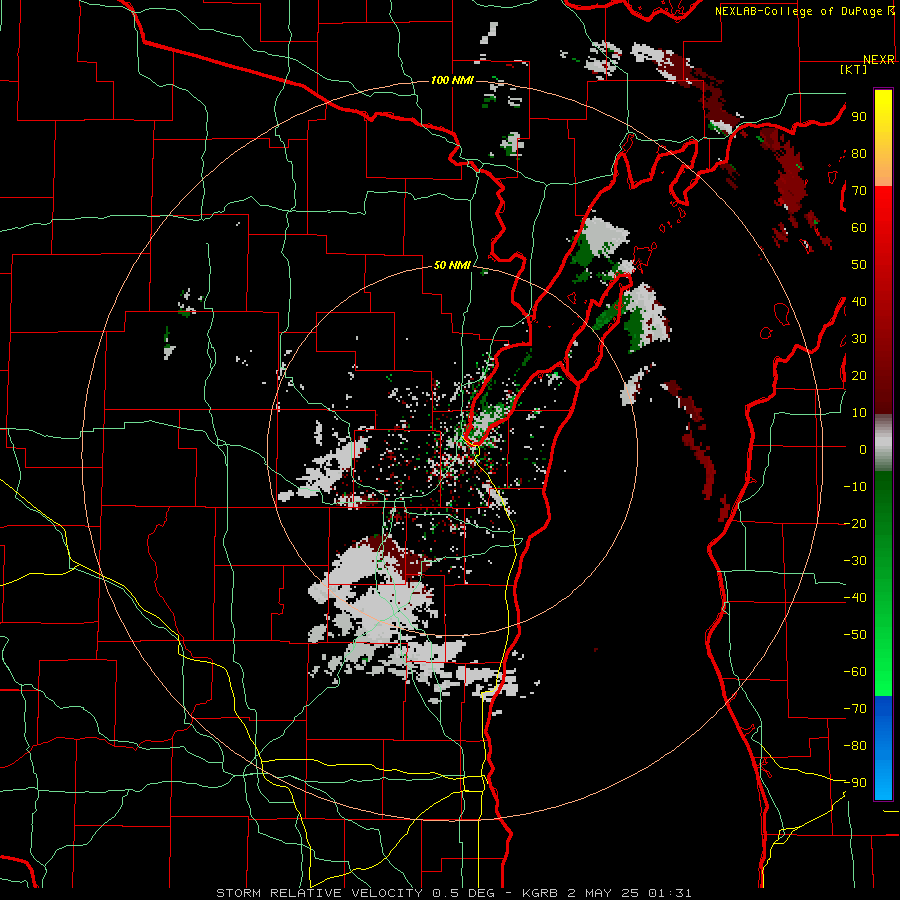
Task: Click the NEXR label above the color scale
Action: pyautogui.click(x=879, y=60)
